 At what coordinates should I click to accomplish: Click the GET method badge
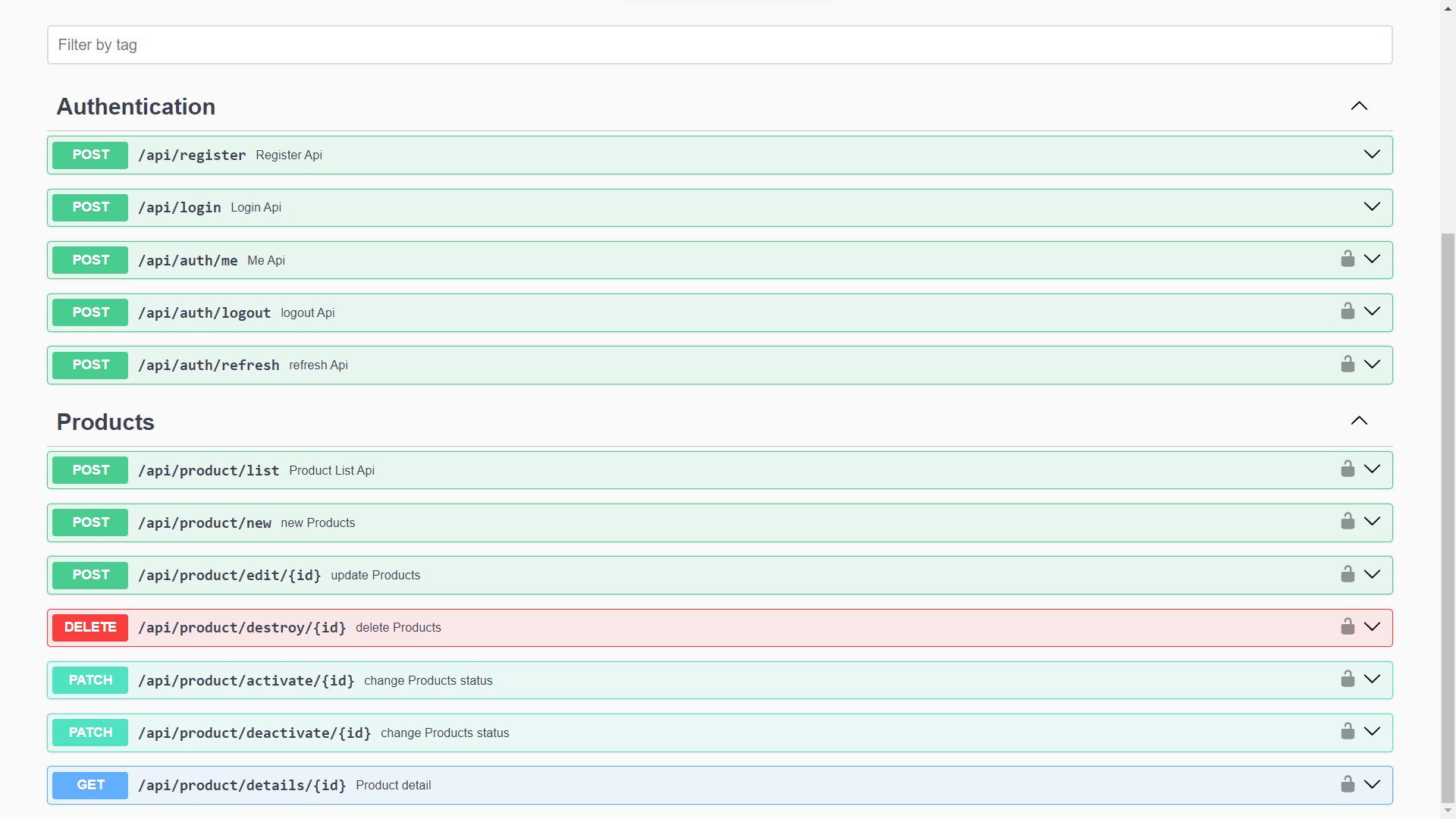(x=90, y=785)
